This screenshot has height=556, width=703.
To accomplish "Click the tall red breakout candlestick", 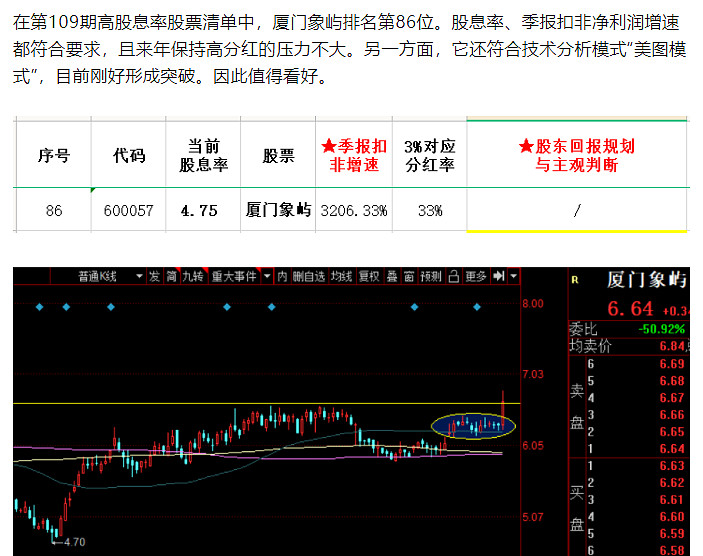I will coord(503,410).
